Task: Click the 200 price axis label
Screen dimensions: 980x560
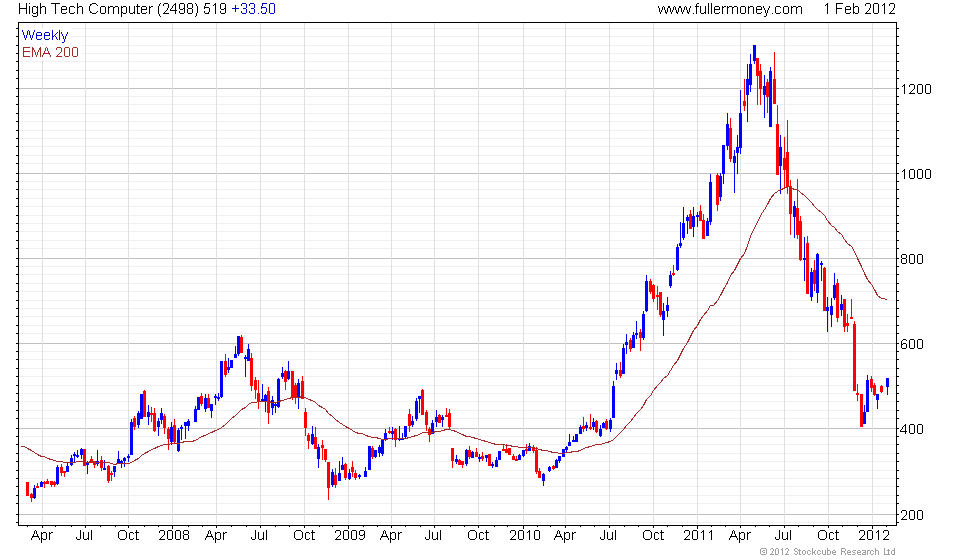Action: pyautogui.click(x=912, y=516)
